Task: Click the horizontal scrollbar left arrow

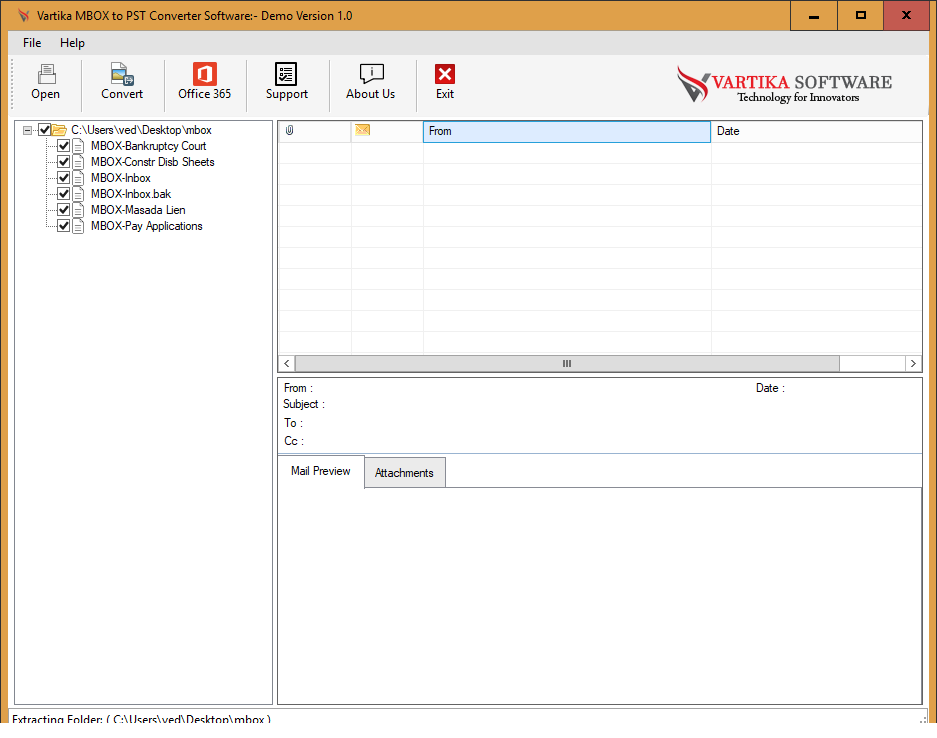Action: tap(287, 363)
